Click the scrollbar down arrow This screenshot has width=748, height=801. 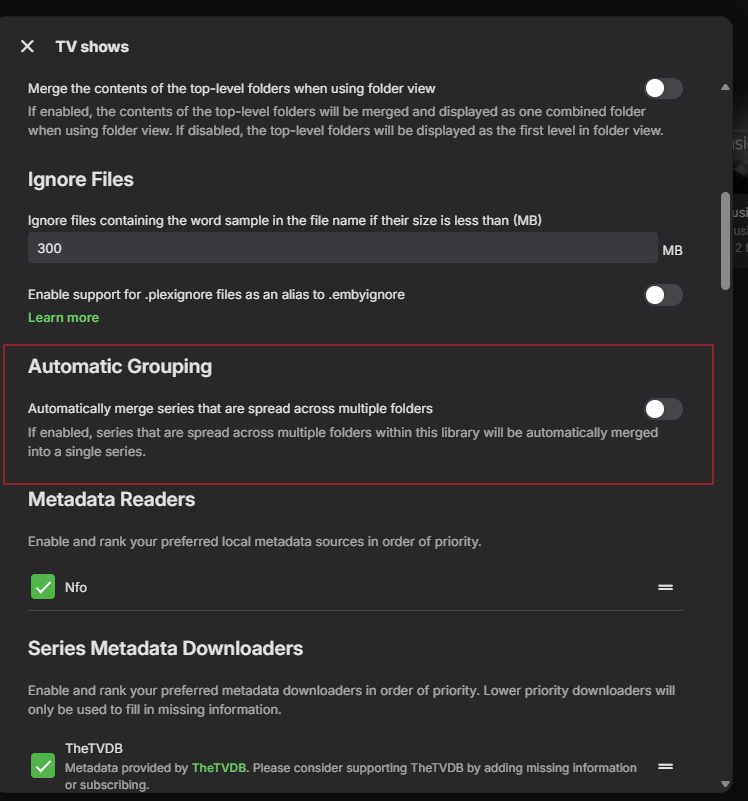[x=725, y=783]
